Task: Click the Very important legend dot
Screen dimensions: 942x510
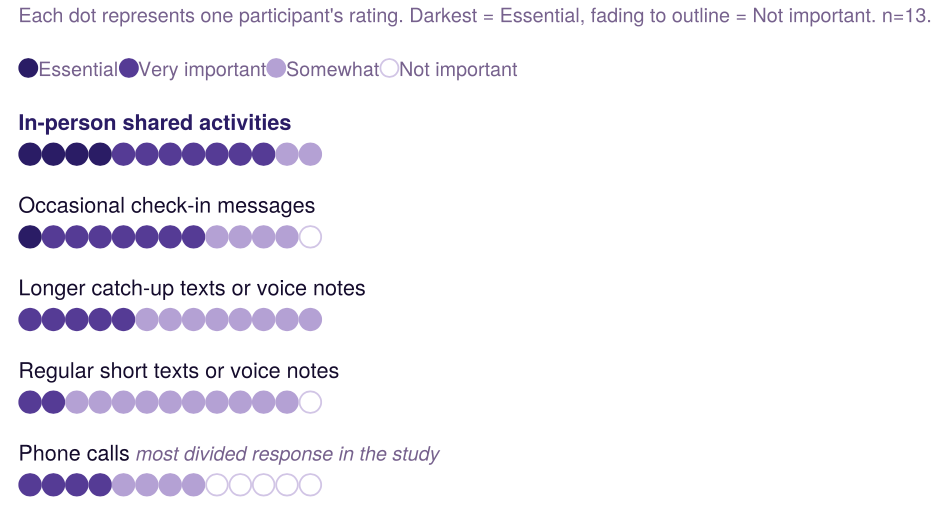Action: click(x=129, y=68)
